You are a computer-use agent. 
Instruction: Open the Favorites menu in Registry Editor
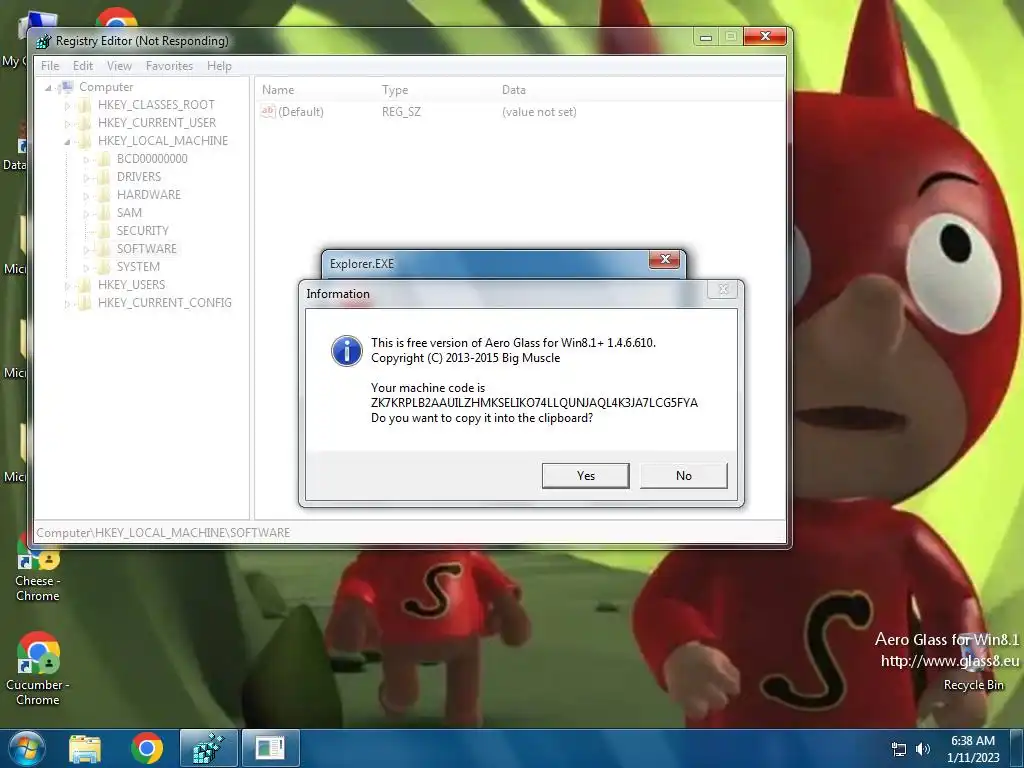click(169, 66)
